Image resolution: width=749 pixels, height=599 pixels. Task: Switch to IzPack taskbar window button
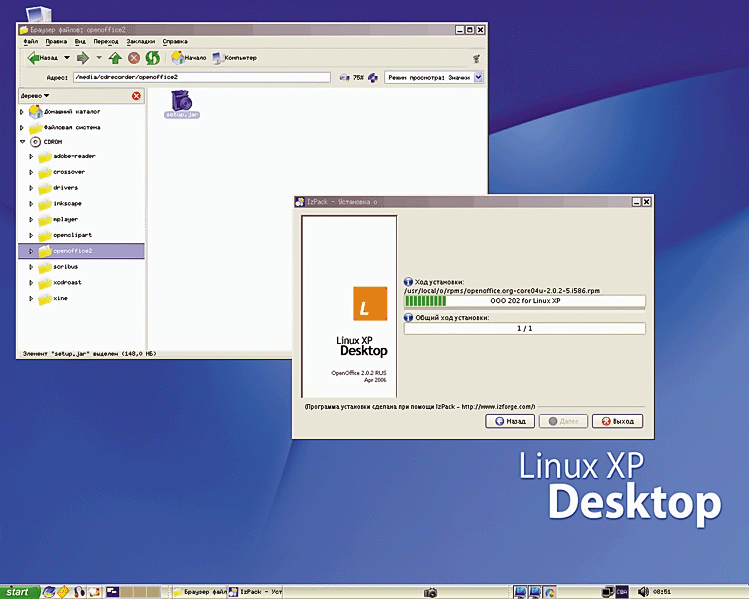tap(255, 592)
